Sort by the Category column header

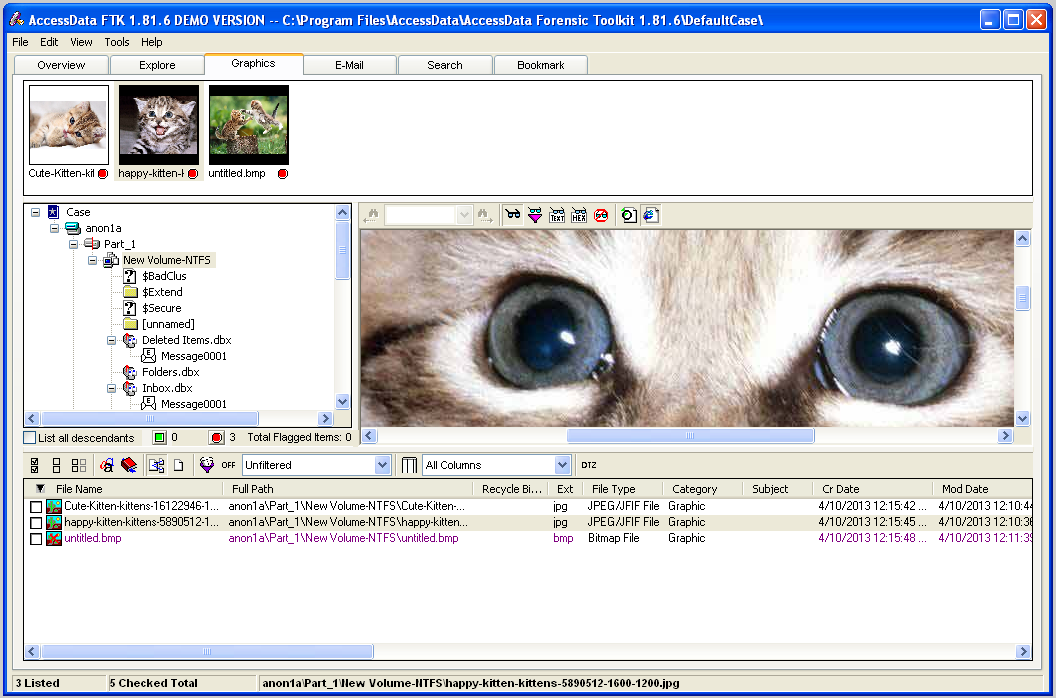[x=702, y=489]
